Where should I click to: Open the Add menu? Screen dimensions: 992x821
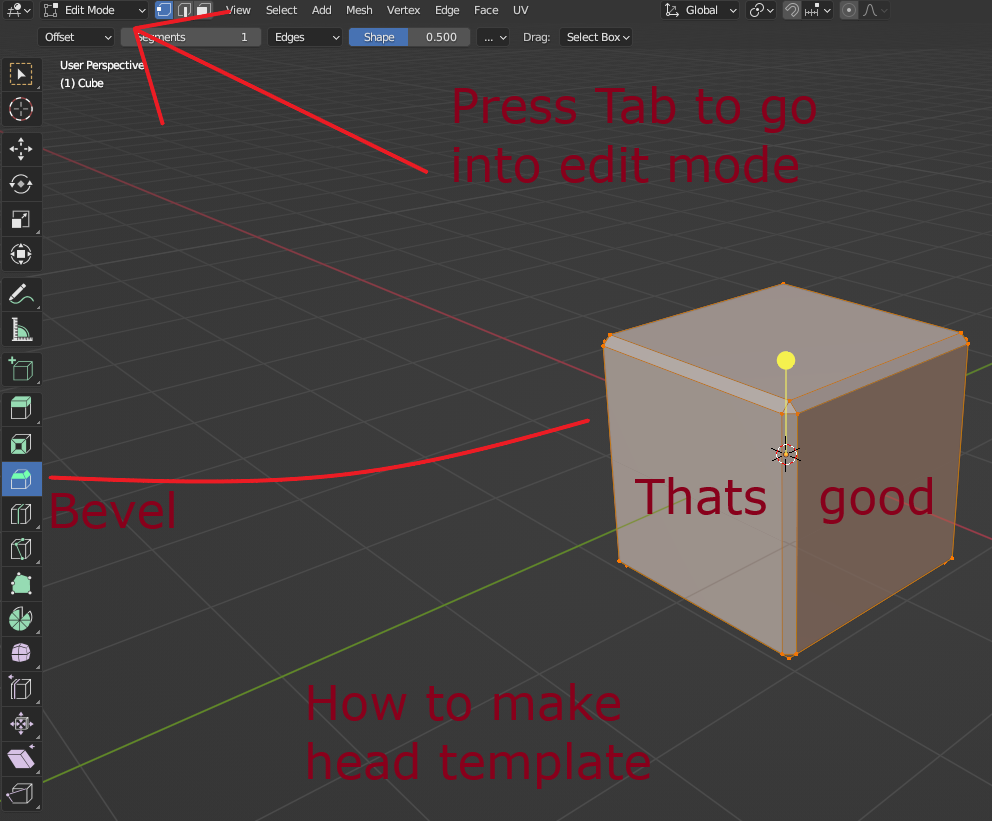click(321, 10)
